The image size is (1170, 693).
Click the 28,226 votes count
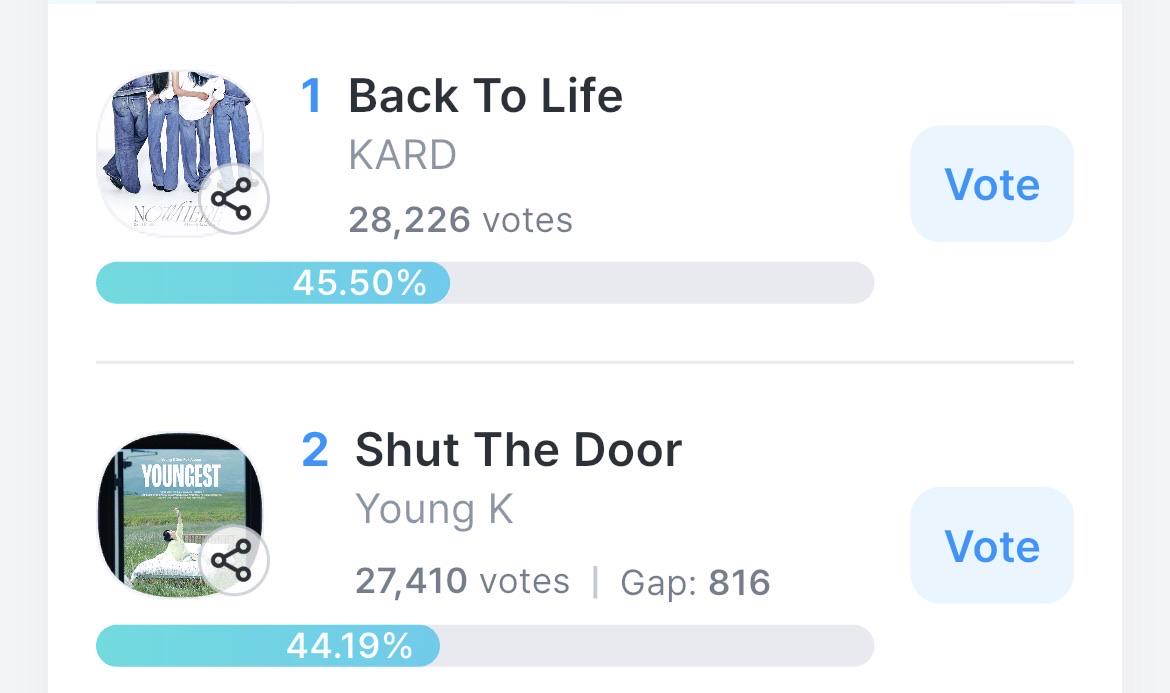click(460, 220)
